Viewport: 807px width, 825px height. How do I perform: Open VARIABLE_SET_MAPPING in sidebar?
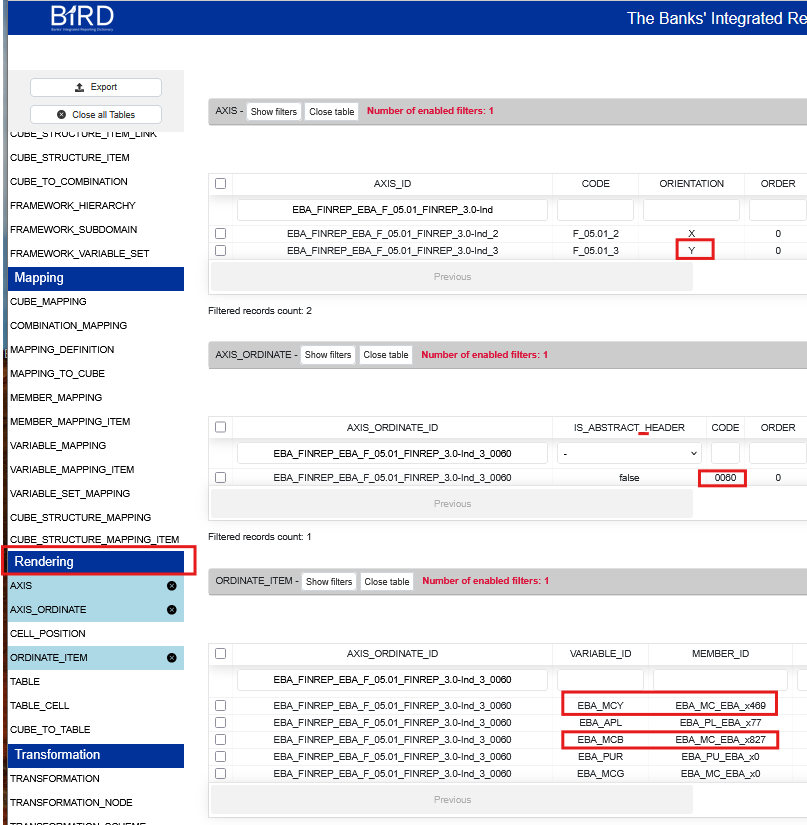click(x=70, y=494)
